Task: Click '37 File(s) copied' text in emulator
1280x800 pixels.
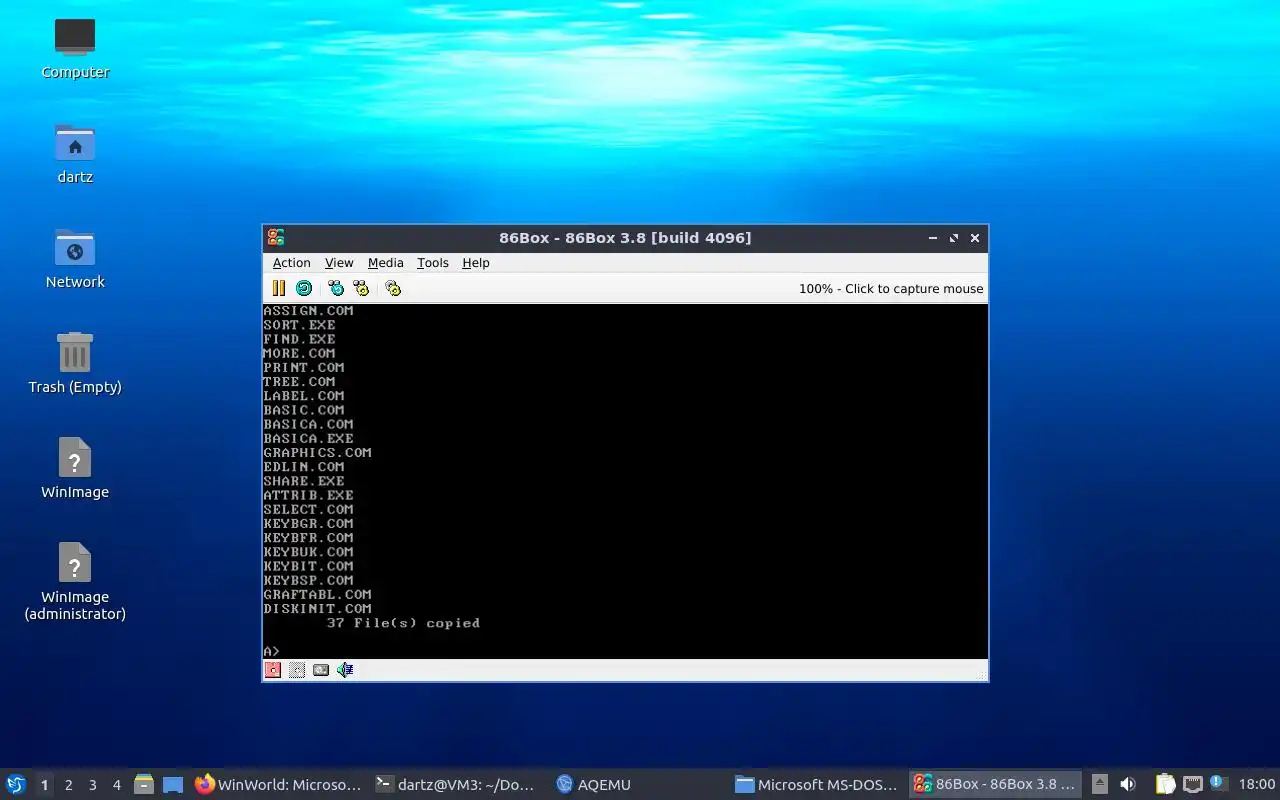Action: pos(403,623)
